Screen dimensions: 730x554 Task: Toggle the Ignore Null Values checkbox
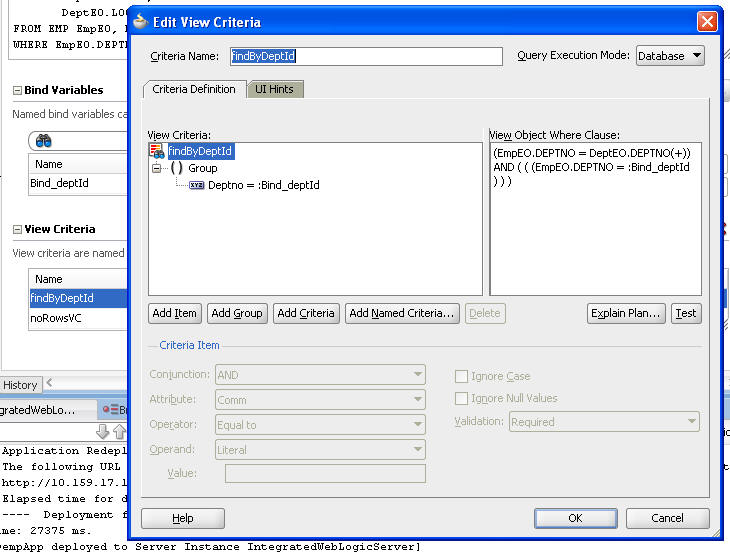461,399
